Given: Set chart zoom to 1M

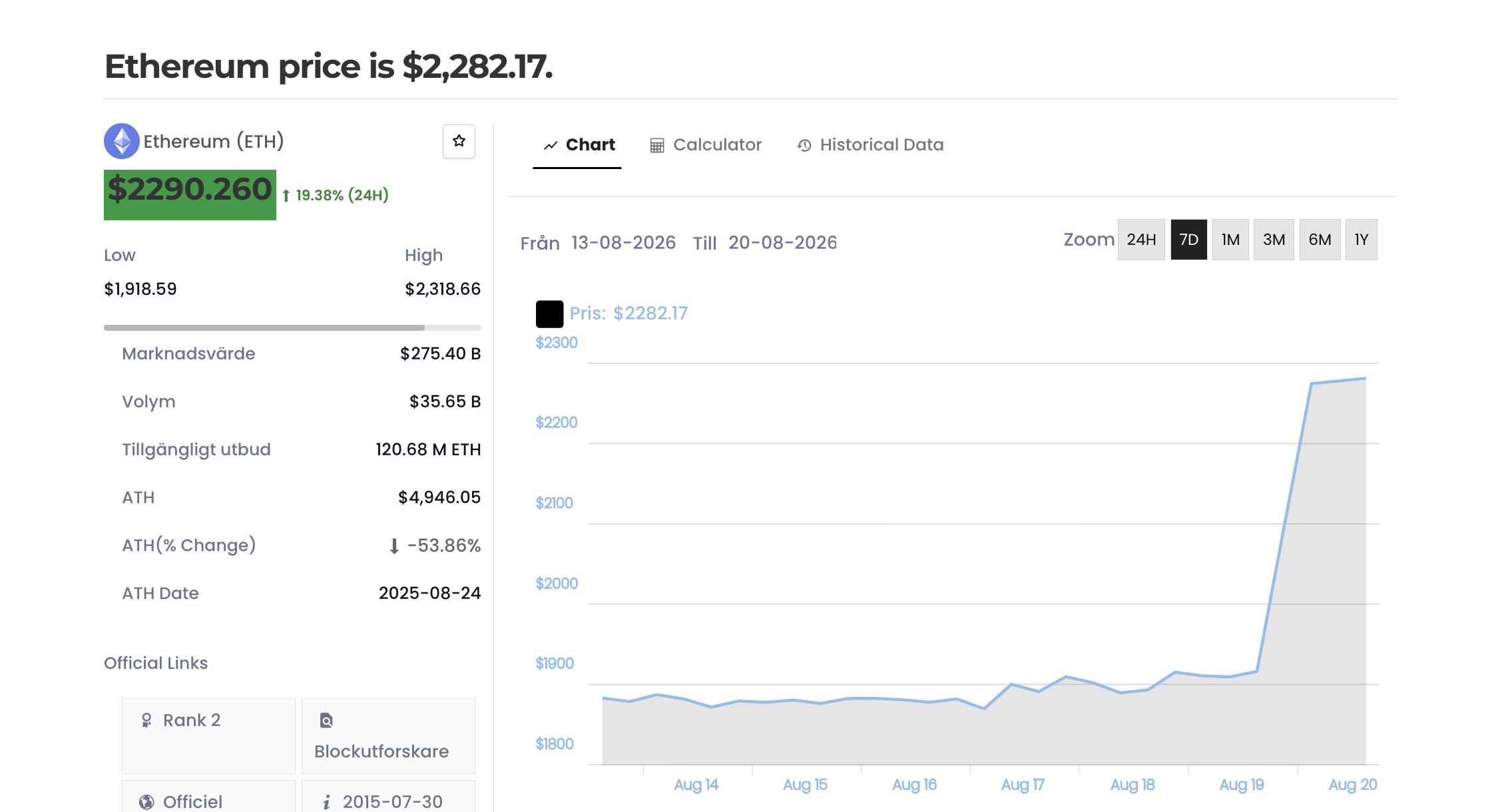Looking at the screenshot, I should [1230, 240].
